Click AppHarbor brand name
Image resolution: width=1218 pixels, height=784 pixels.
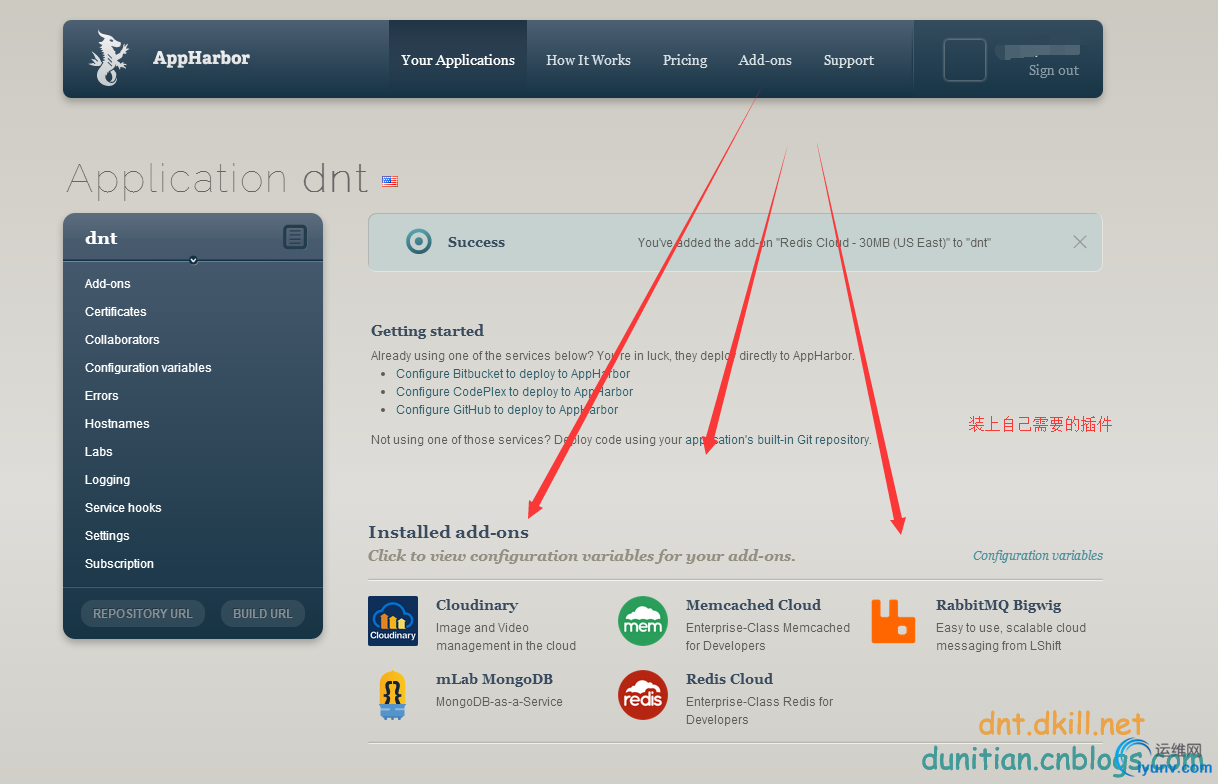(x=201, y=58)
